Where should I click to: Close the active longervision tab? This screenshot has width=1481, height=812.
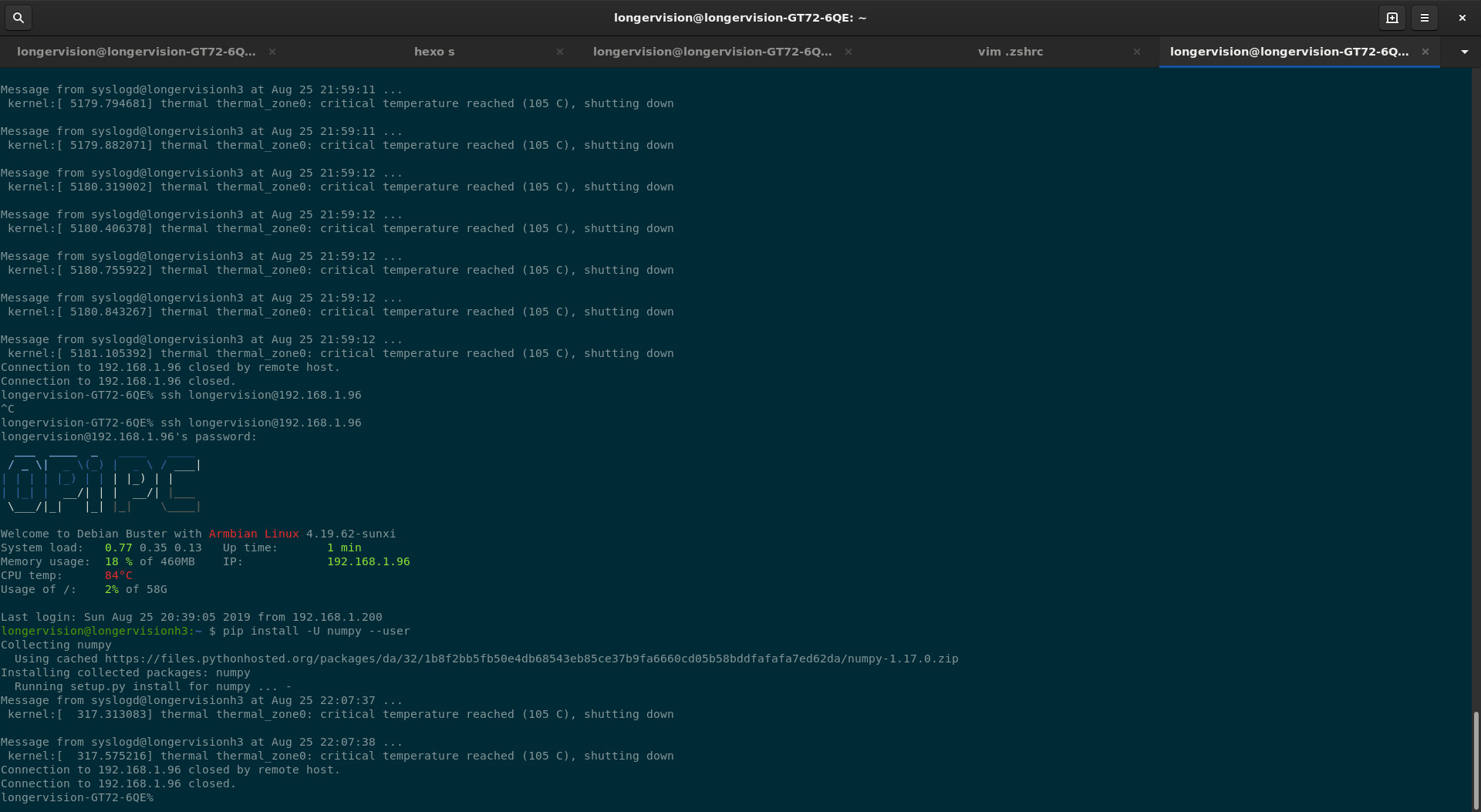point(1425,52)
